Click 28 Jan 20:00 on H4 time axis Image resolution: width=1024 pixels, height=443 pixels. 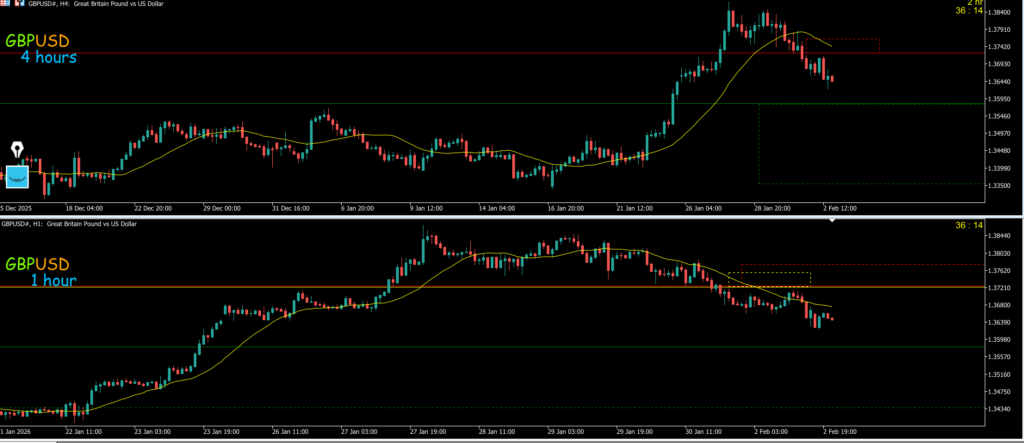(x=773, y=208)
